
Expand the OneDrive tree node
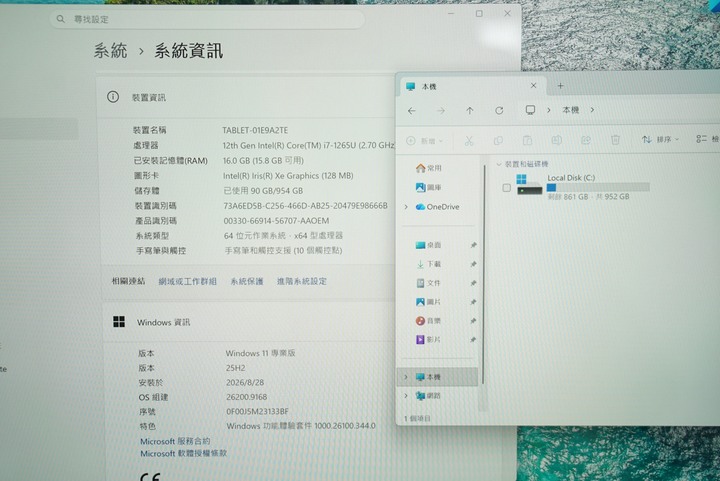406,207
